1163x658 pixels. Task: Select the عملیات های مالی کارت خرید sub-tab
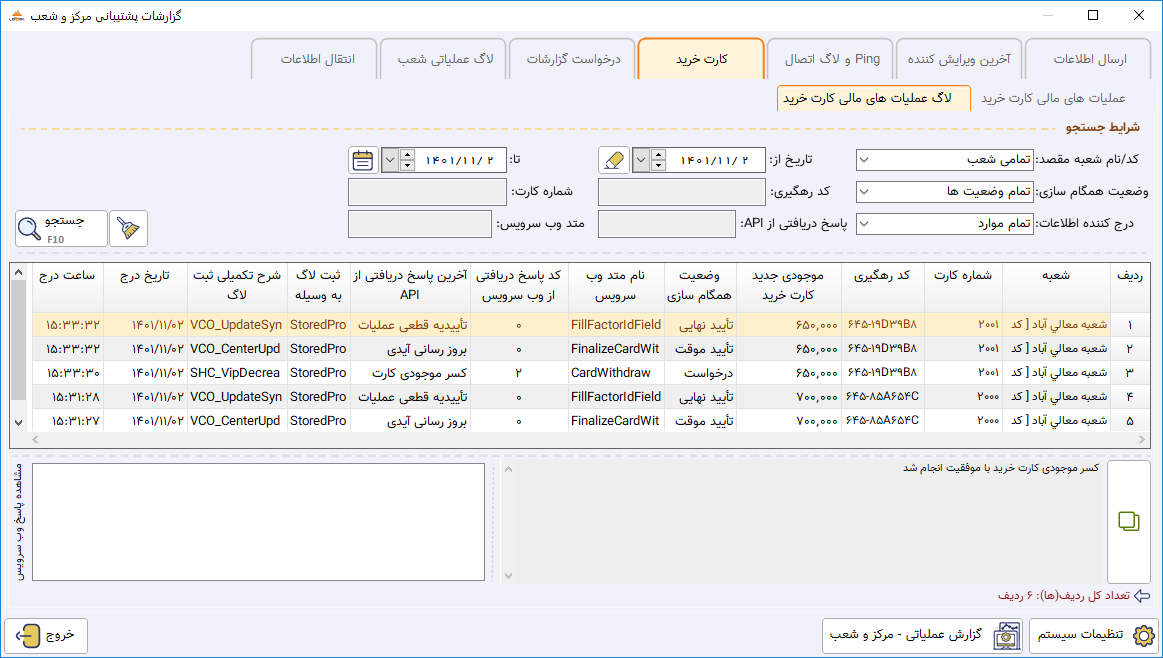pos(1053,99)
